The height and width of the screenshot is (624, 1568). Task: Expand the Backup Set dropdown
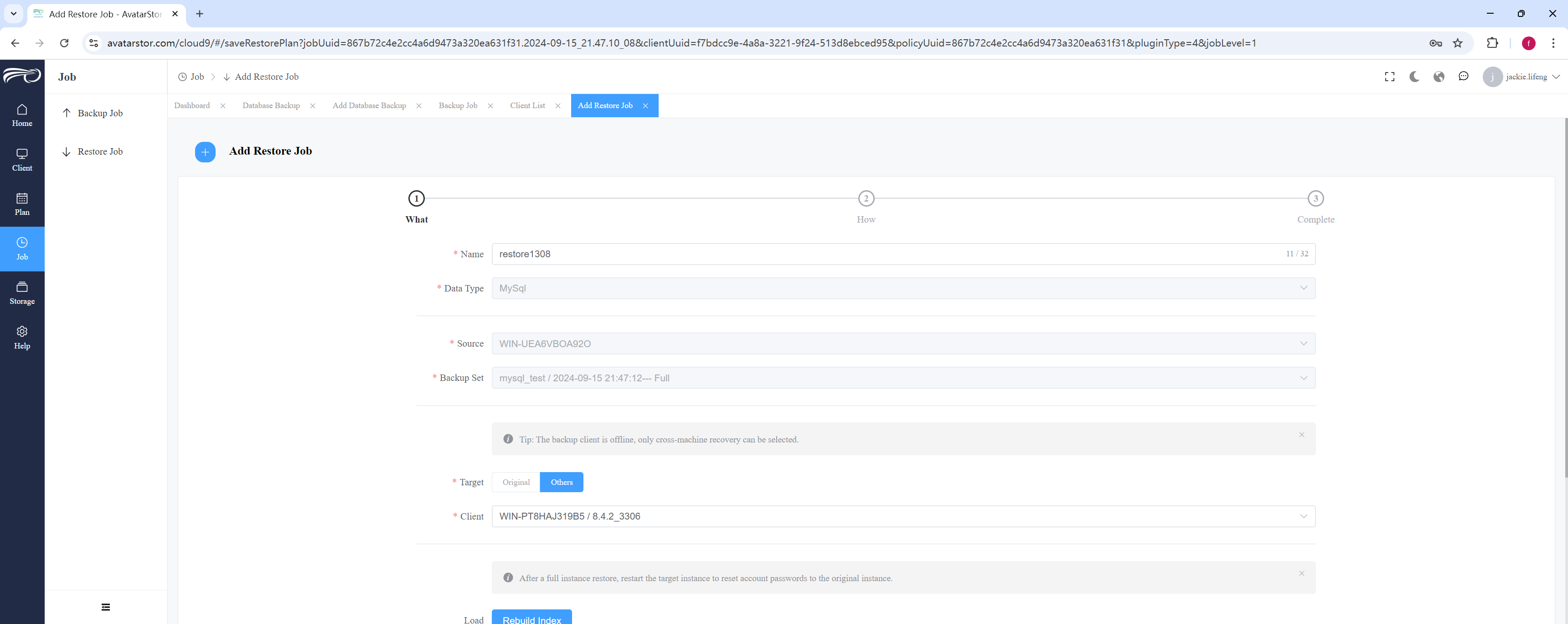point(903,378)
